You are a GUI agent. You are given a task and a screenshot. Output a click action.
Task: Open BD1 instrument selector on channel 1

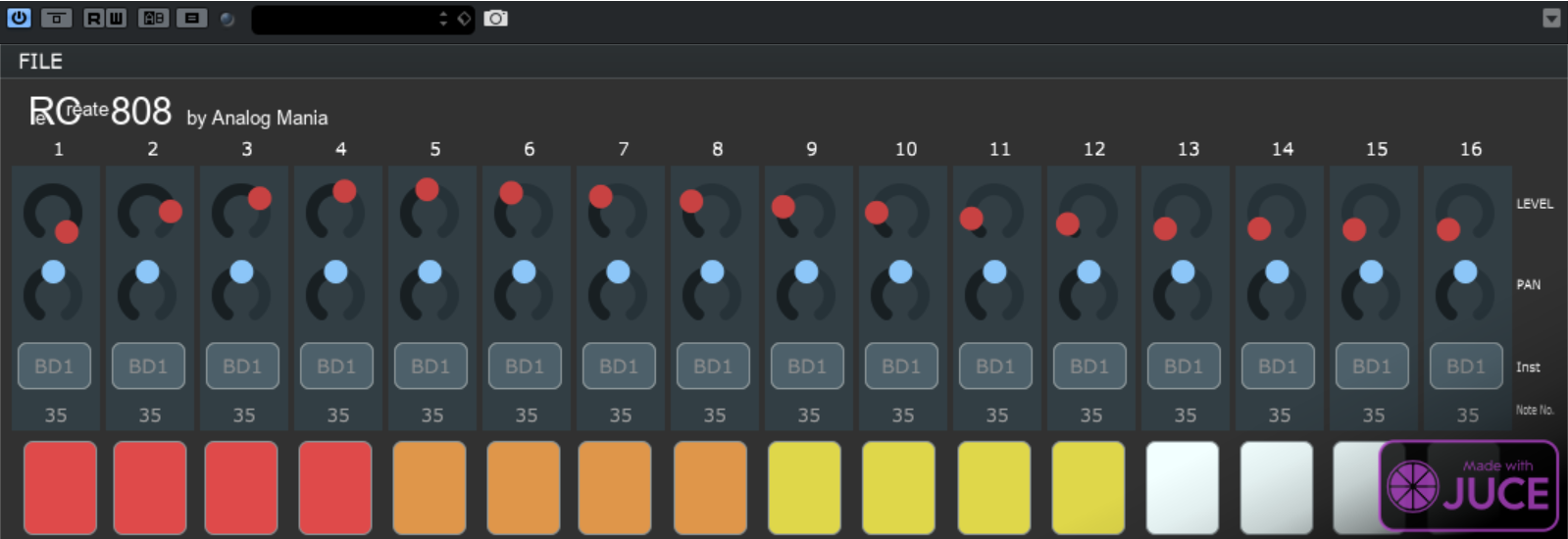(x=55, y=366)
